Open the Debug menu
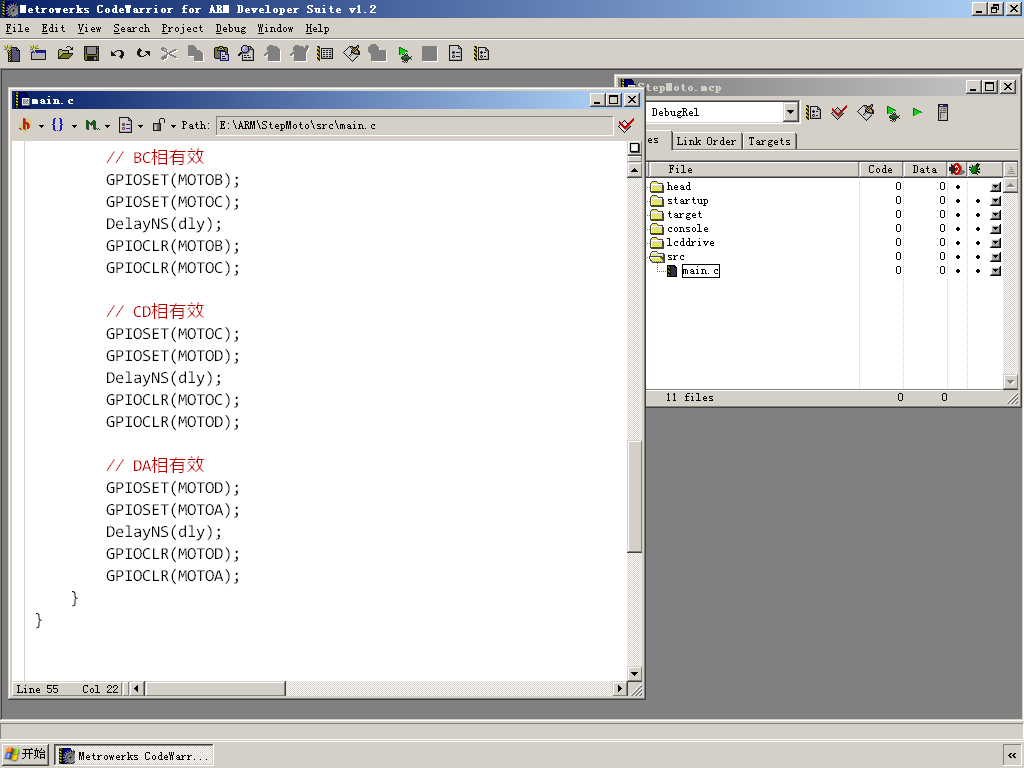Image resolution: width=1024 pixels, height=768 pixels. (x=231, y=29)
